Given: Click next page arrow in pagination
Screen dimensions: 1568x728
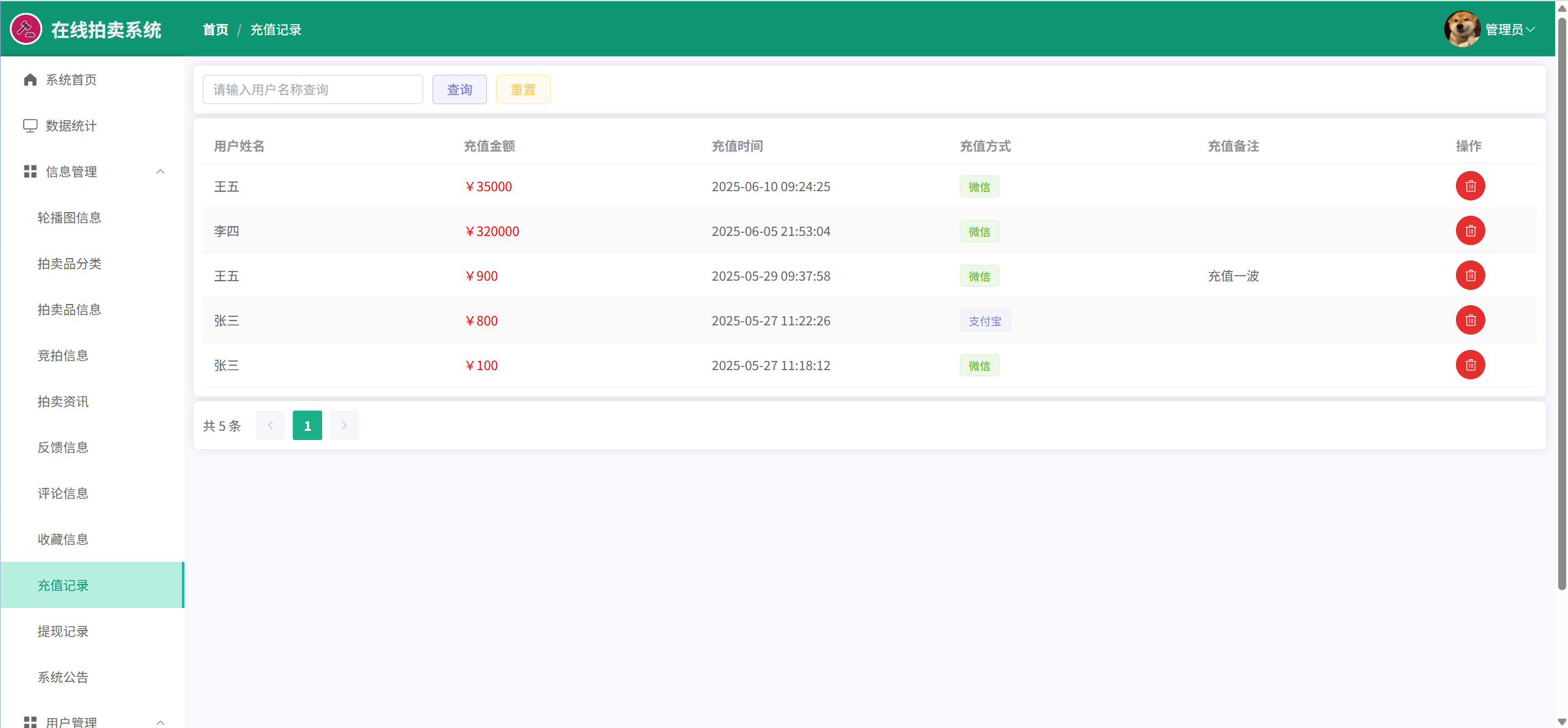Looking at the screenshot, I should coord(344,425).
